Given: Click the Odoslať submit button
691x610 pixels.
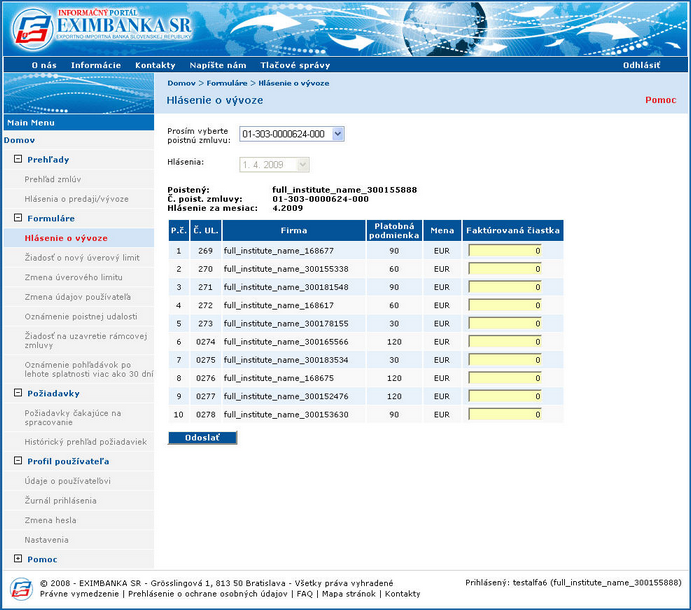Looking at the screenshot, I should pyautogui.click(x=202, y=438).
